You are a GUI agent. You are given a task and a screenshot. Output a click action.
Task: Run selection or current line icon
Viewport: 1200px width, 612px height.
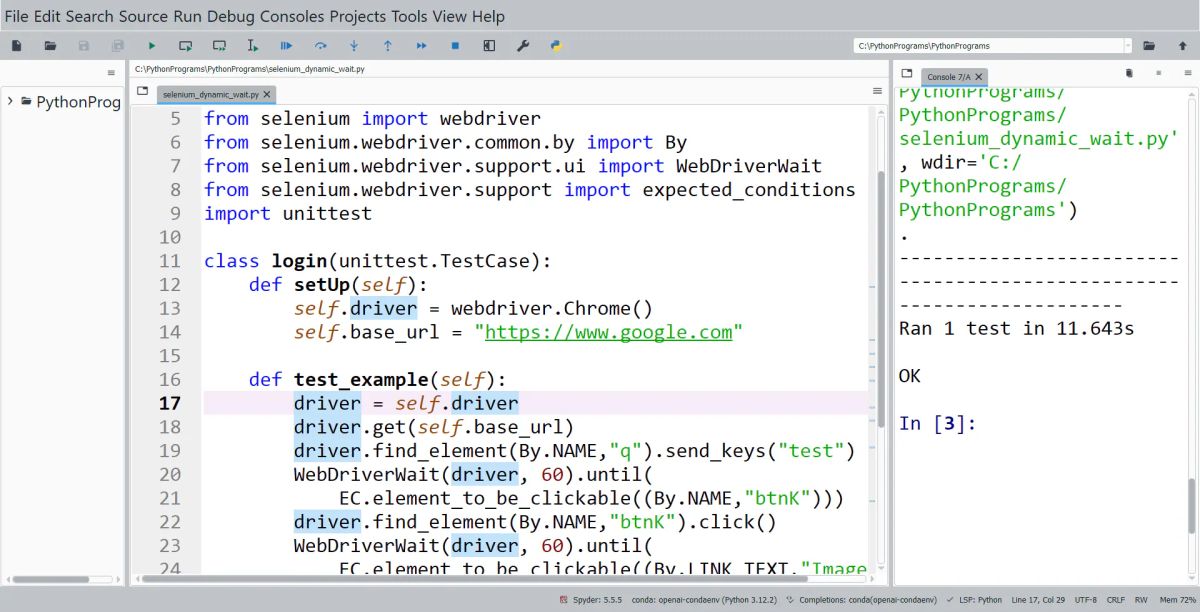coord(253,46)
